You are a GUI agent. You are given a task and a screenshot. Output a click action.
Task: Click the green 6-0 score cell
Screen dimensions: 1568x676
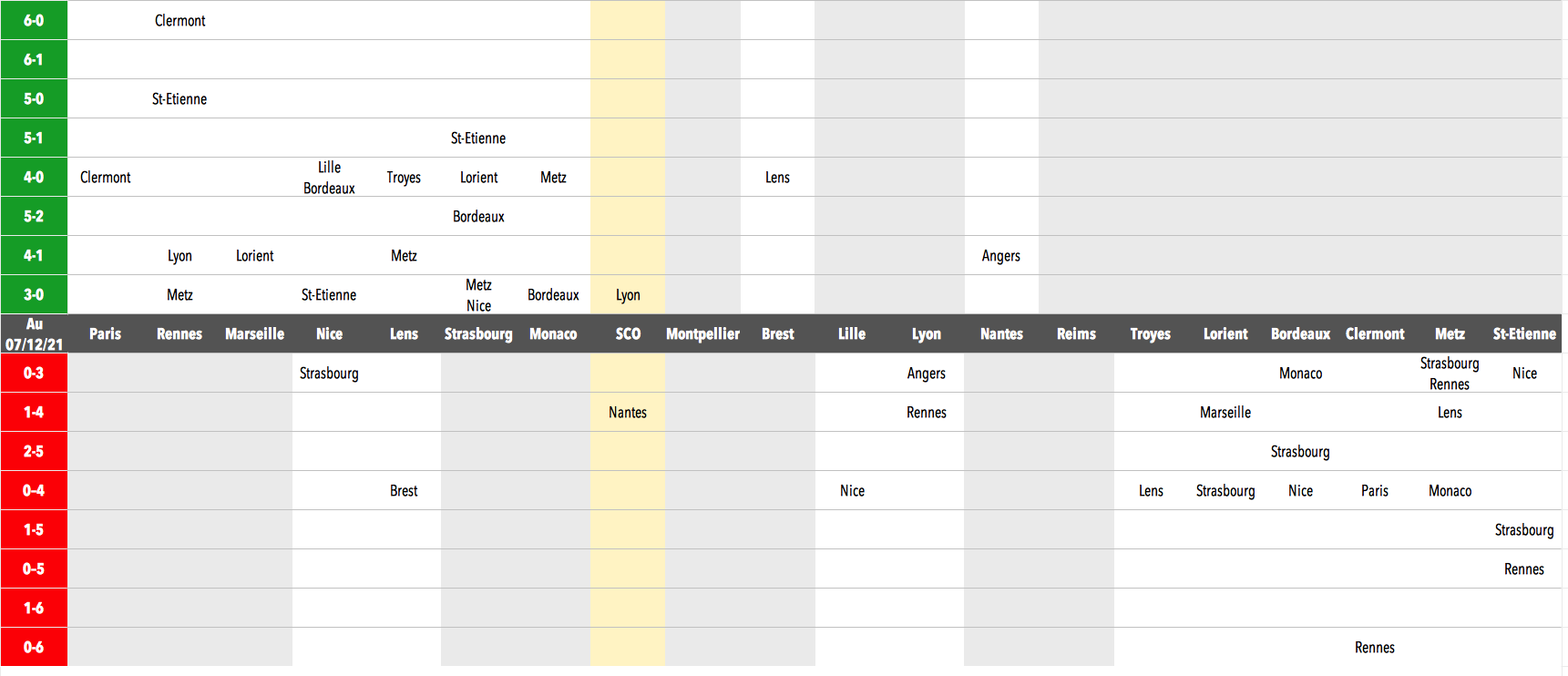pyautogui.click(x=34, y=20)
